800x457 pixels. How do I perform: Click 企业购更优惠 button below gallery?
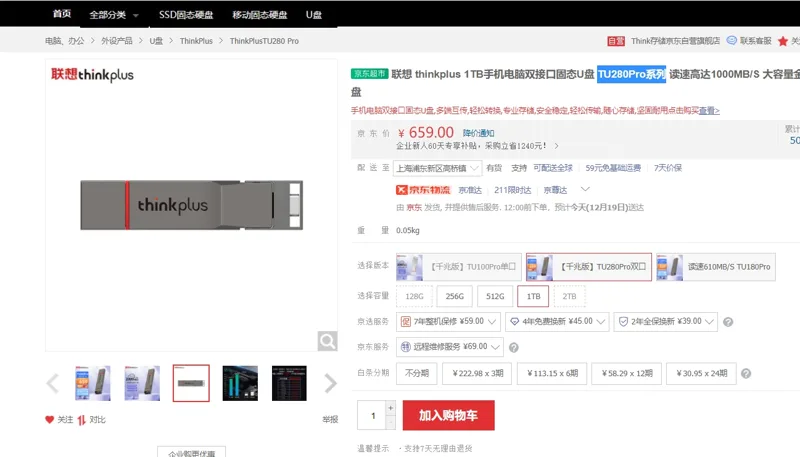click(x=191, y=452)
